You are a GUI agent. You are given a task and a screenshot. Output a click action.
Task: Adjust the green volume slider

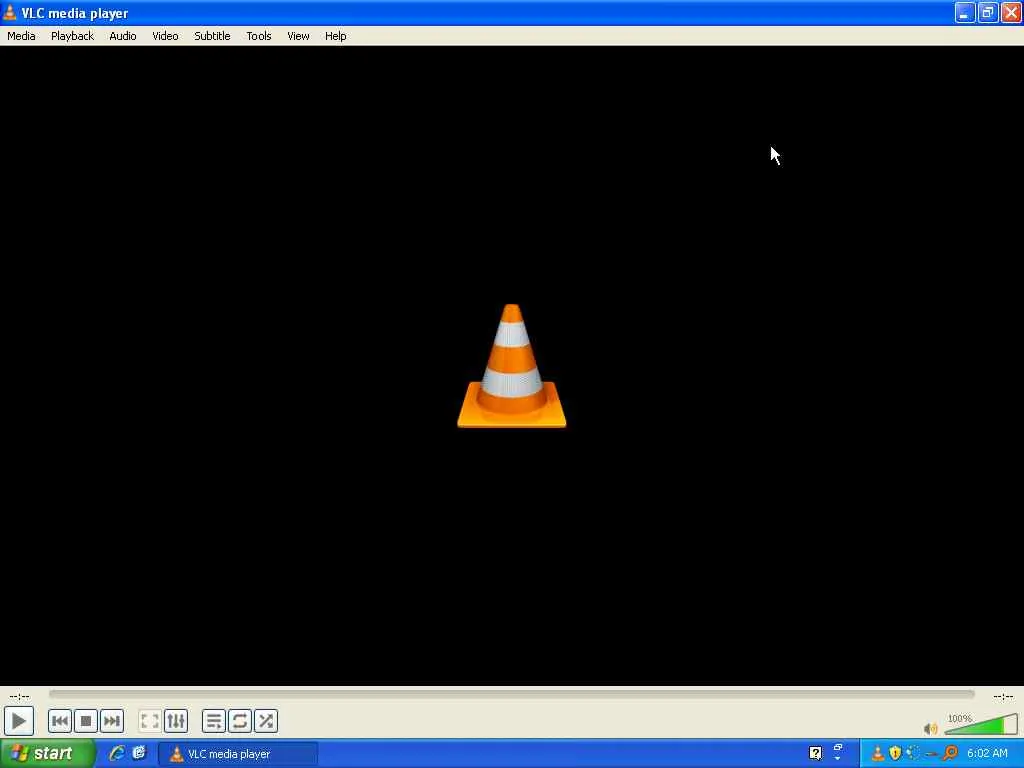point(981,724)
